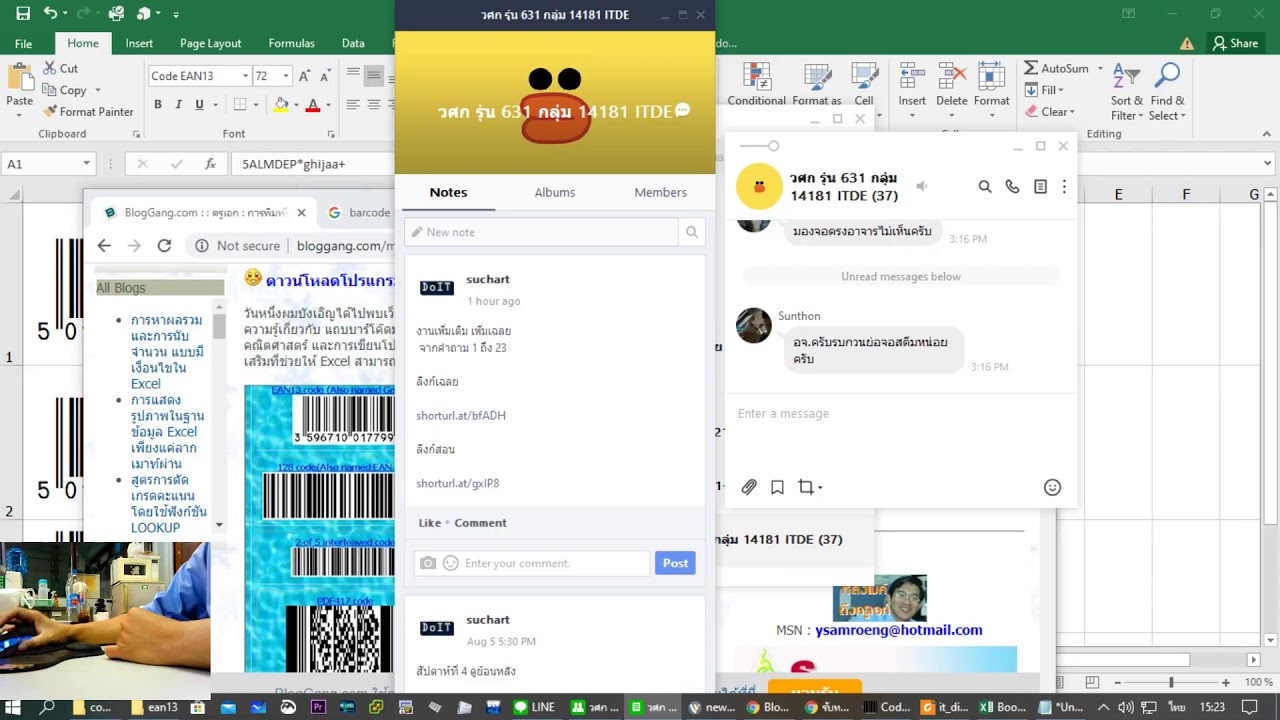Open the Members tab in LINE
The image size is (1280, 720).
660,192
